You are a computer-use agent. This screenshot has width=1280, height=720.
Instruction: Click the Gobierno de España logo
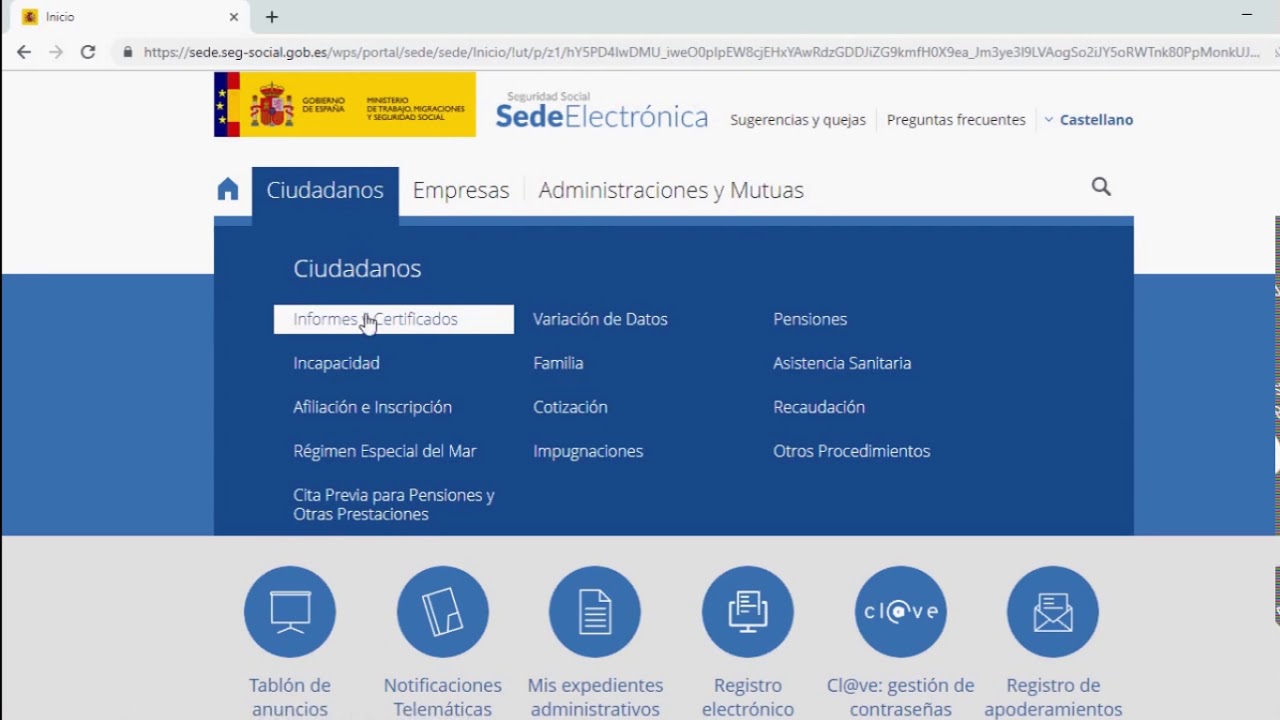click(344, 104)
